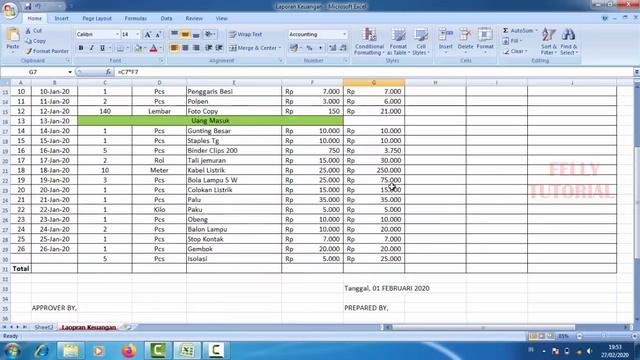Screen dimensions: 640x360
Task: Select column G header
Action: [374, 82]
